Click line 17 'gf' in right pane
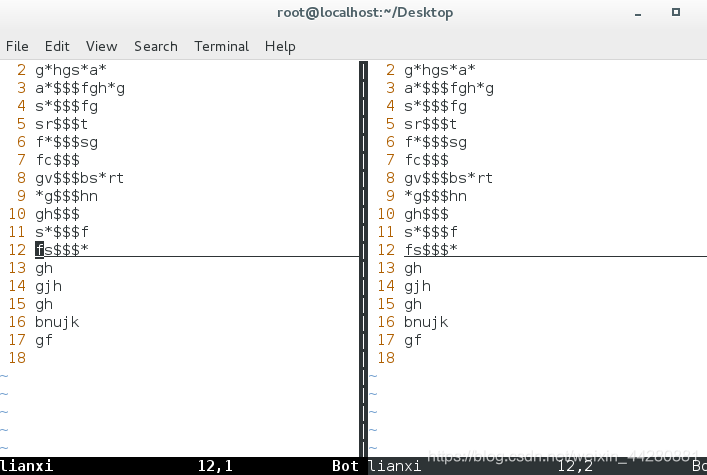This screenshot has width=707, height=475. coord(413,340)
